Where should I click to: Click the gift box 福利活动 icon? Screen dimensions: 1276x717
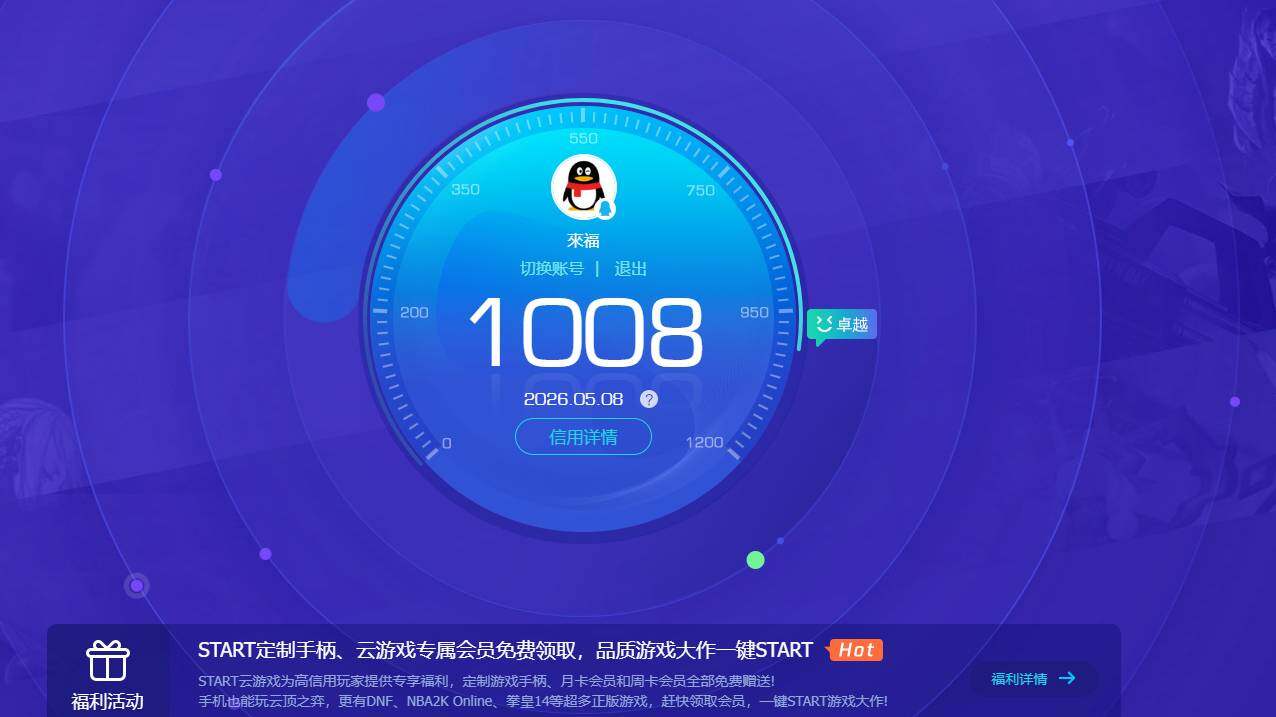click(x=107, y=662)
